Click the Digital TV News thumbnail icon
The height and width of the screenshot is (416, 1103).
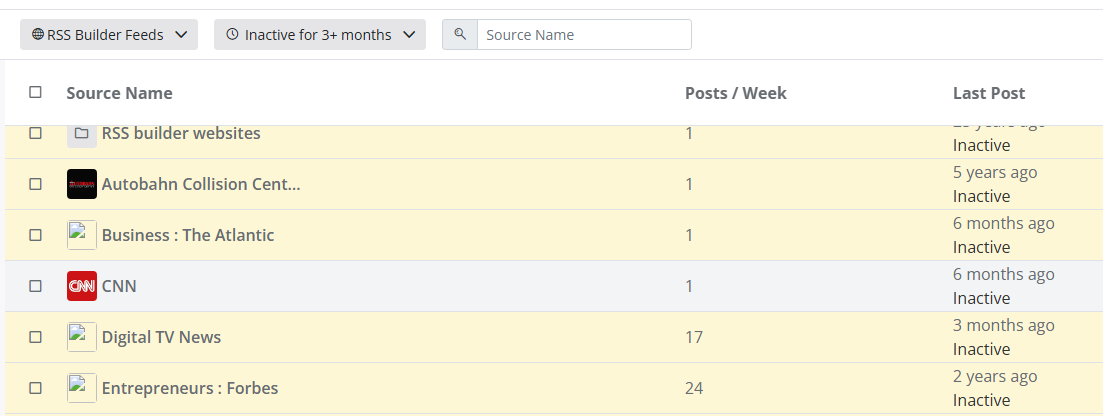tap(82, 337)
